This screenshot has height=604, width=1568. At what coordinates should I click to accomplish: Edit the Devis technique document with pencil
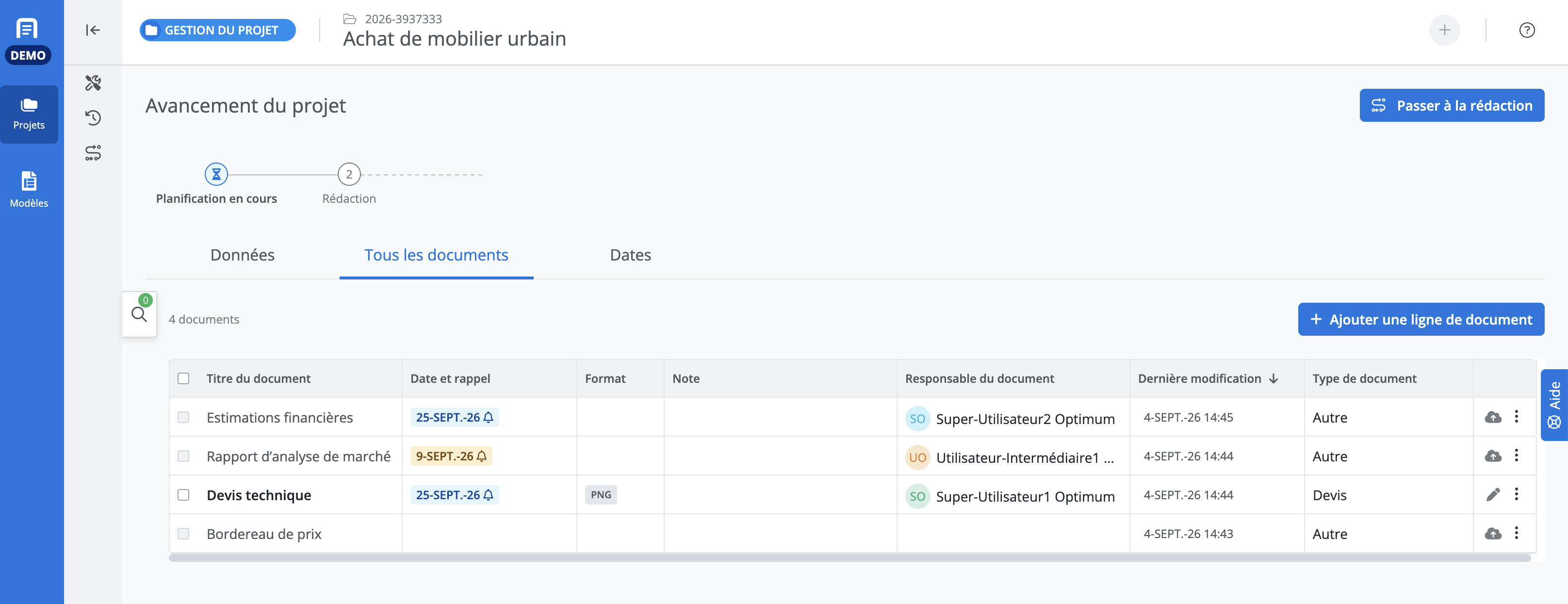[1492, 494]
